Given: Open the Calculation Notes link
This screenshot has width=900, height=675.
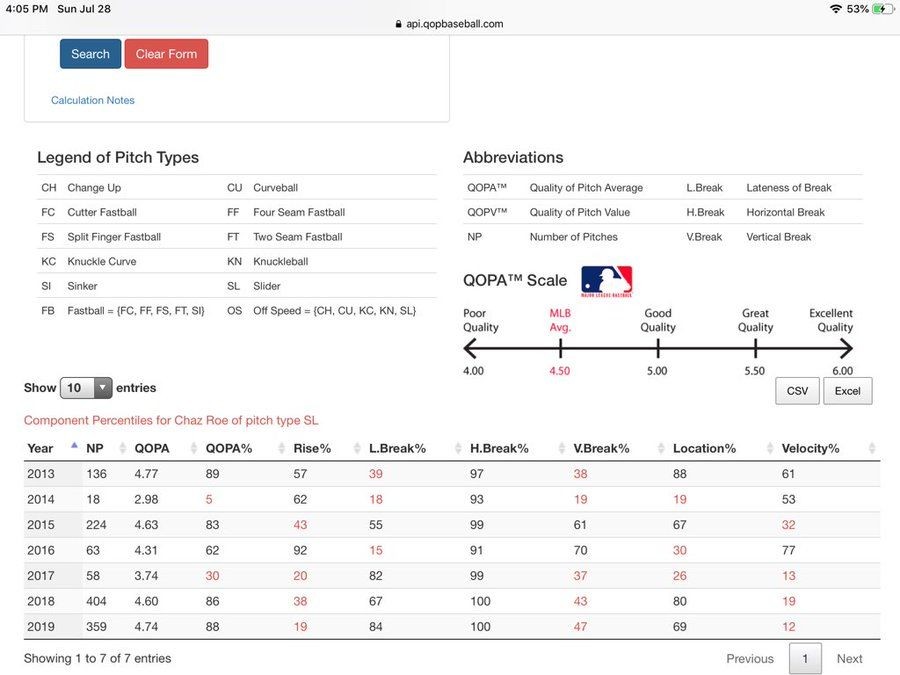Looking at the screenshot, I should pos(93,100).
